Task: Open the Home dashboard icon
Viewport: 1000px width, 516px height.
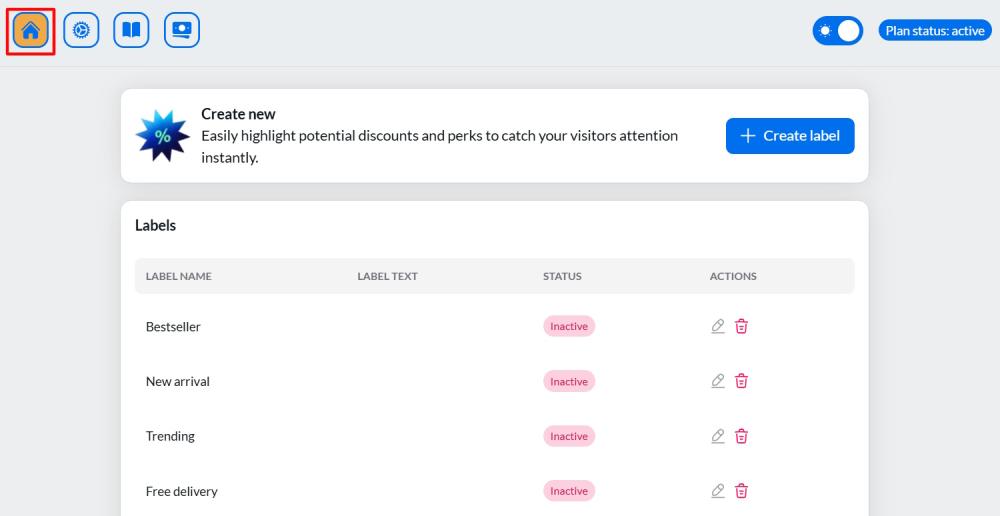Action: point(30,31)
